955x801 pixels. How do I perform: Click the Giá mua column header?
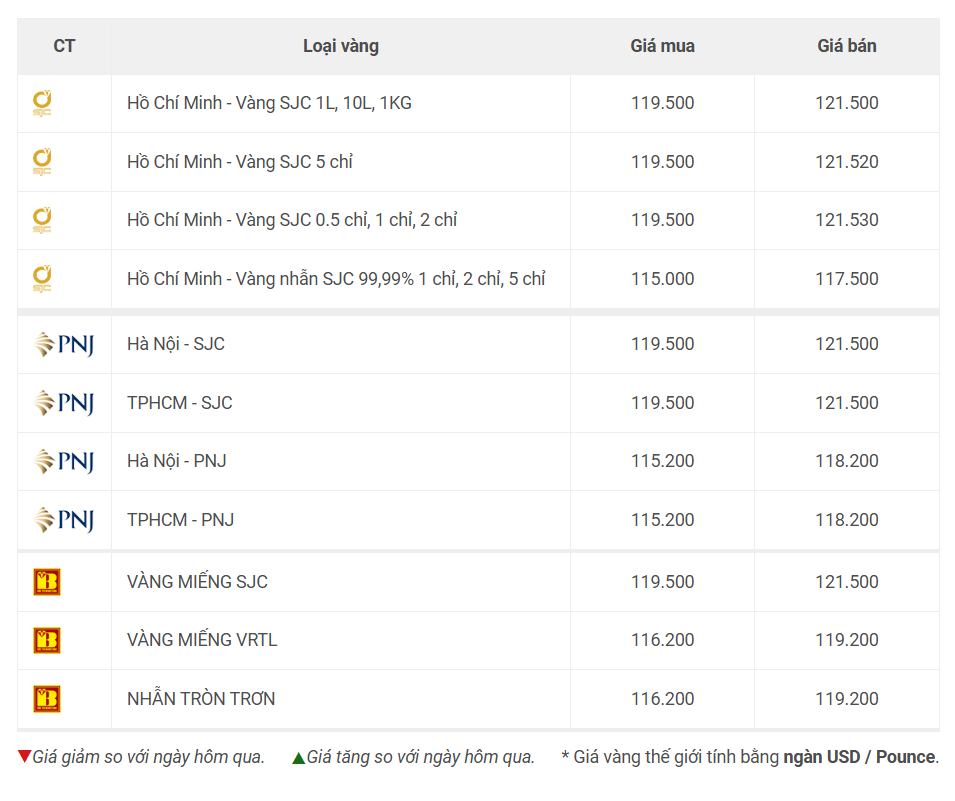[x=663, y=46]
